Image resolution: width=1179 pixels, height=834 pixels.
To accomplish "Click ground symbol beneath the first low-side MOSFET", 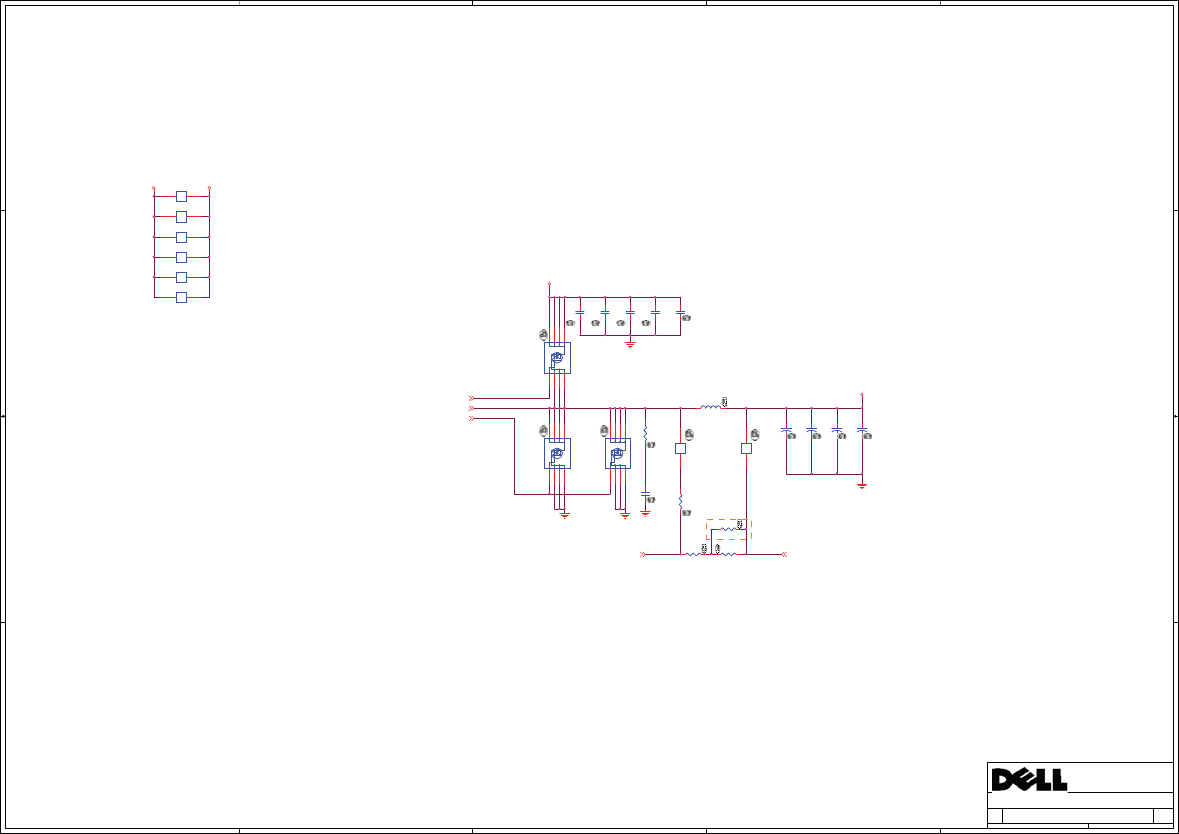I will pos(565,515).
